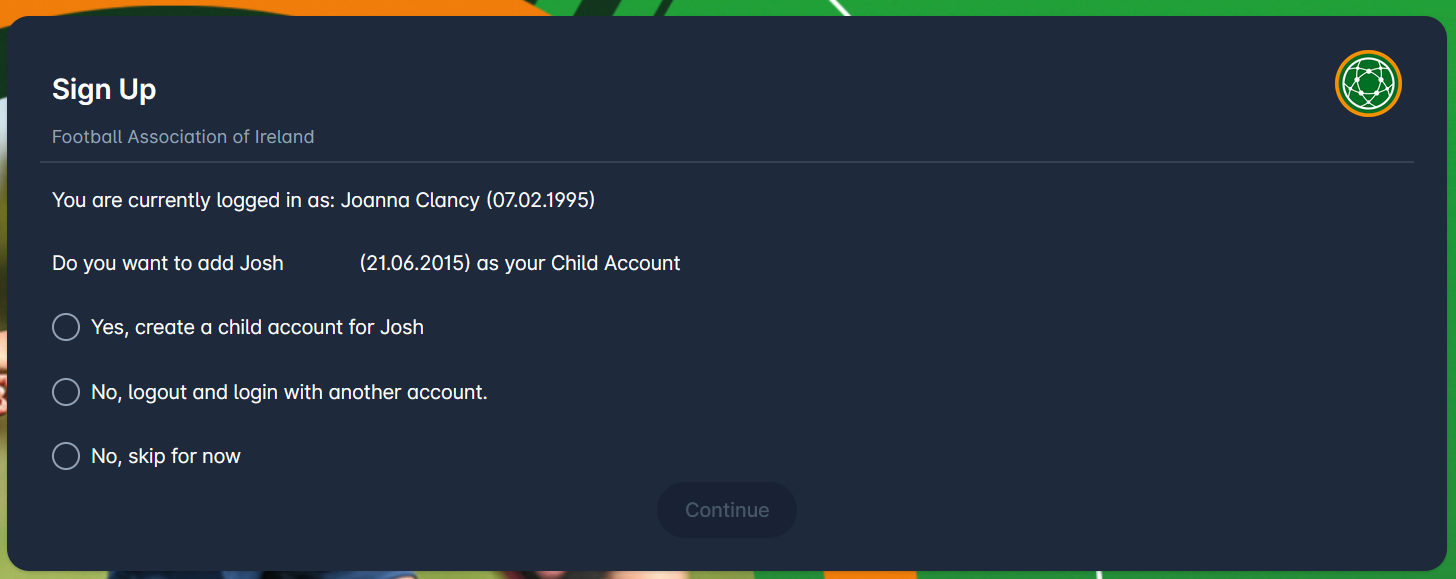Select the "No, skip for now" radio button

[66, 456]
